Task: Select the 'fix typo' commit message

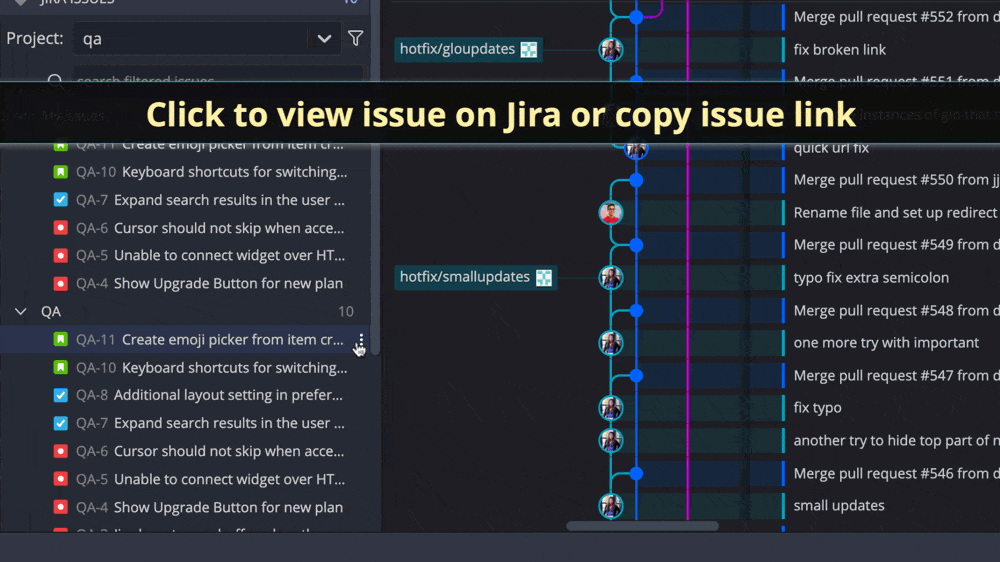Action: click(x=817, y=408)
